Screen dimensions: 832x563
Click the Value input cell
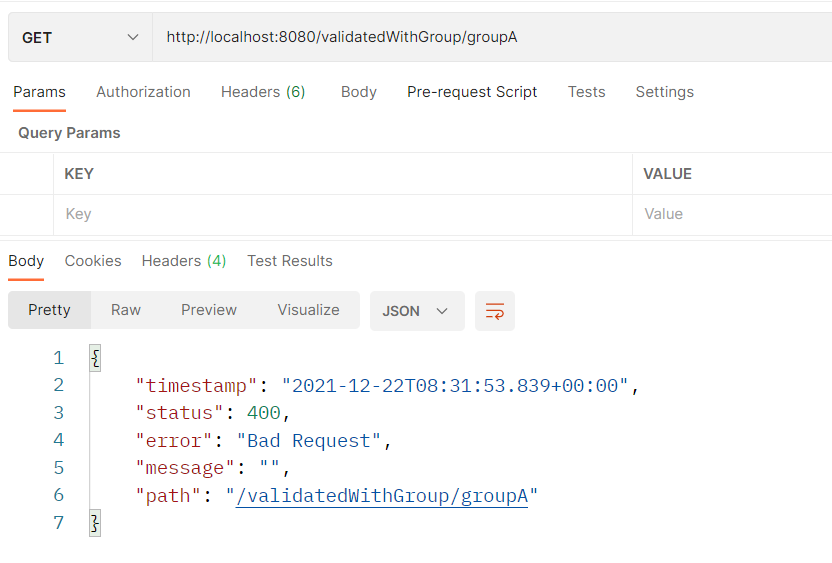732,214
